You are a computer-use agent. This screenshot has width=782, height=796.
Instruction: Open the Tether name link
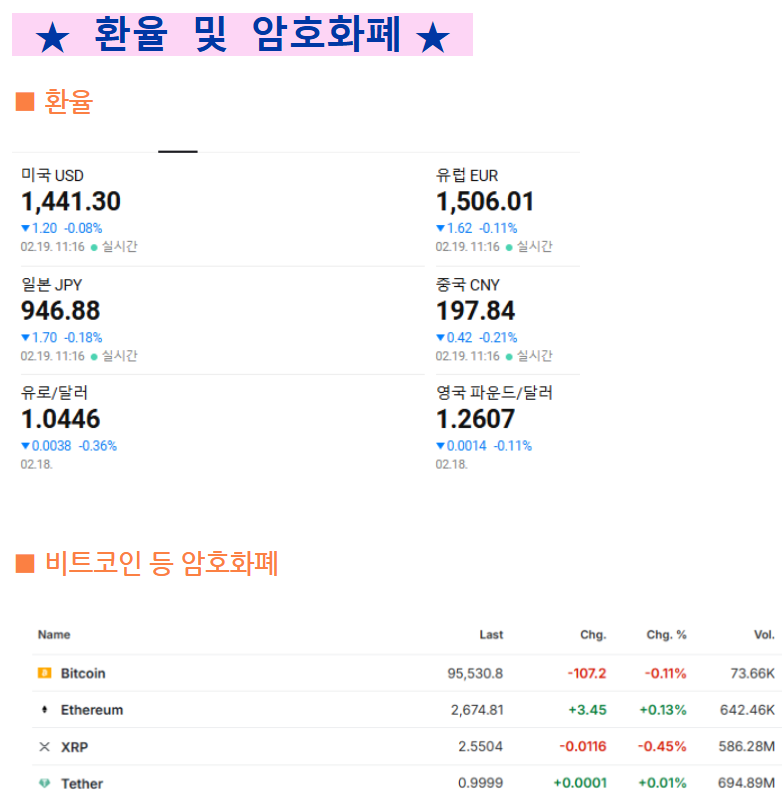click(x=82, y=783)
